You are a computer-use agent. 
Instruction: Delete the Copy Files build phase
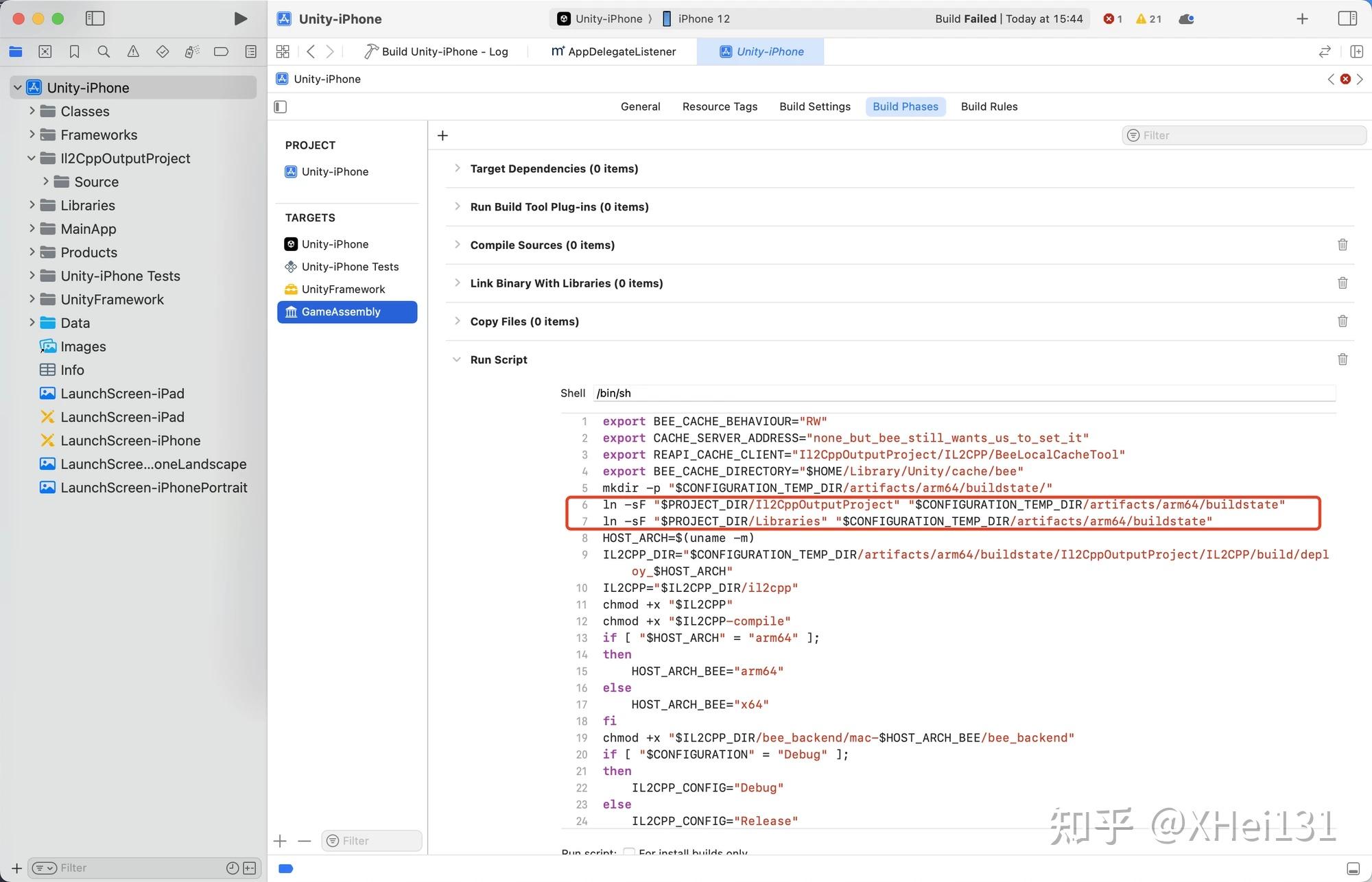pos(1342,321)
